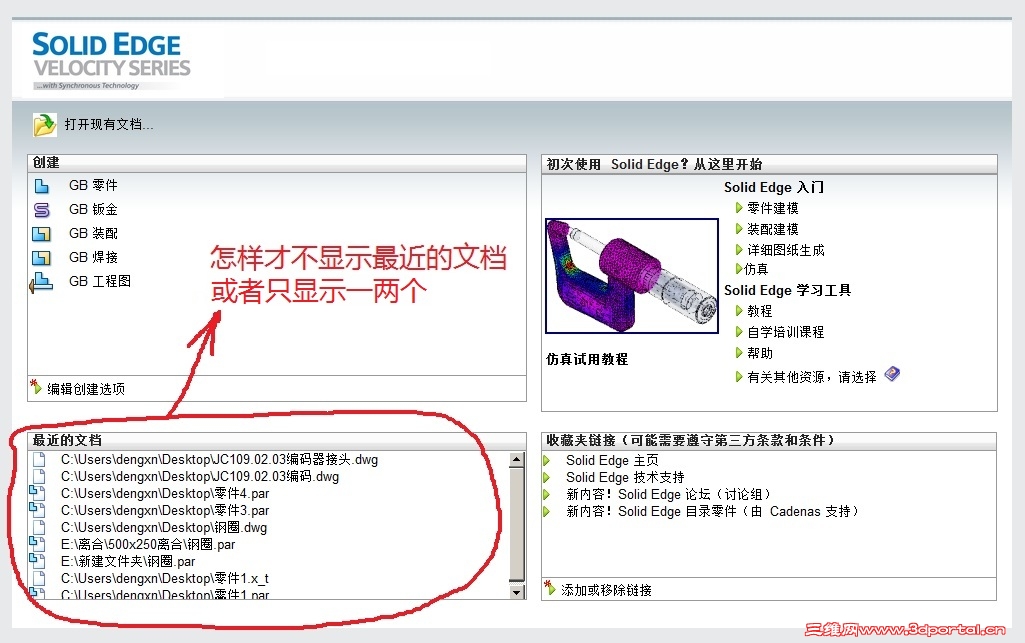The image size is (1025, 643).
Task: Click the arrow icon beside 装配建模
Action: (x=739, y=229)
